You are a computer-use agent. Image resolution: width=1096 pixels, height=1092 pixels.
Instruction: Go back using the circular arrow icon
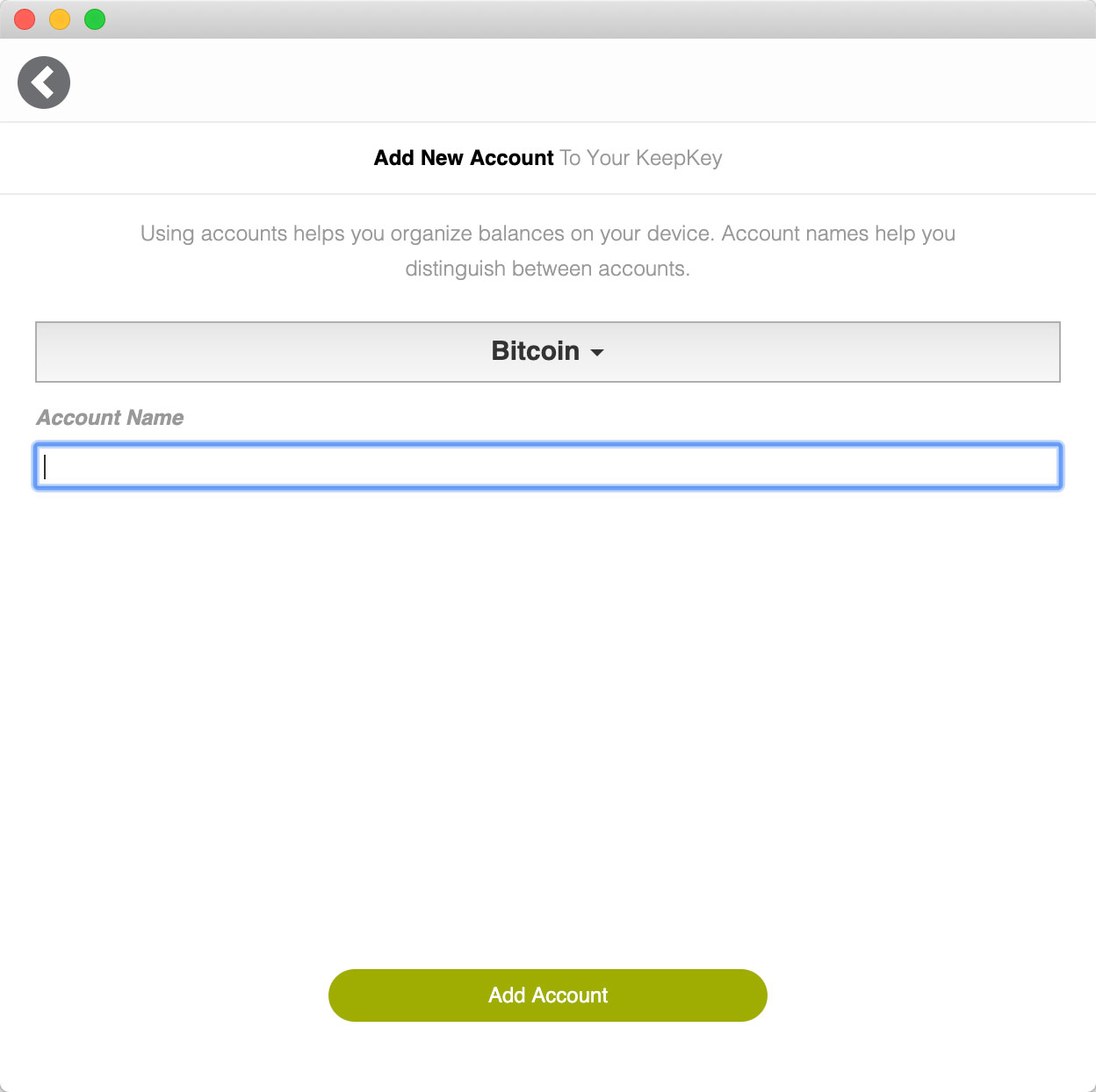[44, 83]
